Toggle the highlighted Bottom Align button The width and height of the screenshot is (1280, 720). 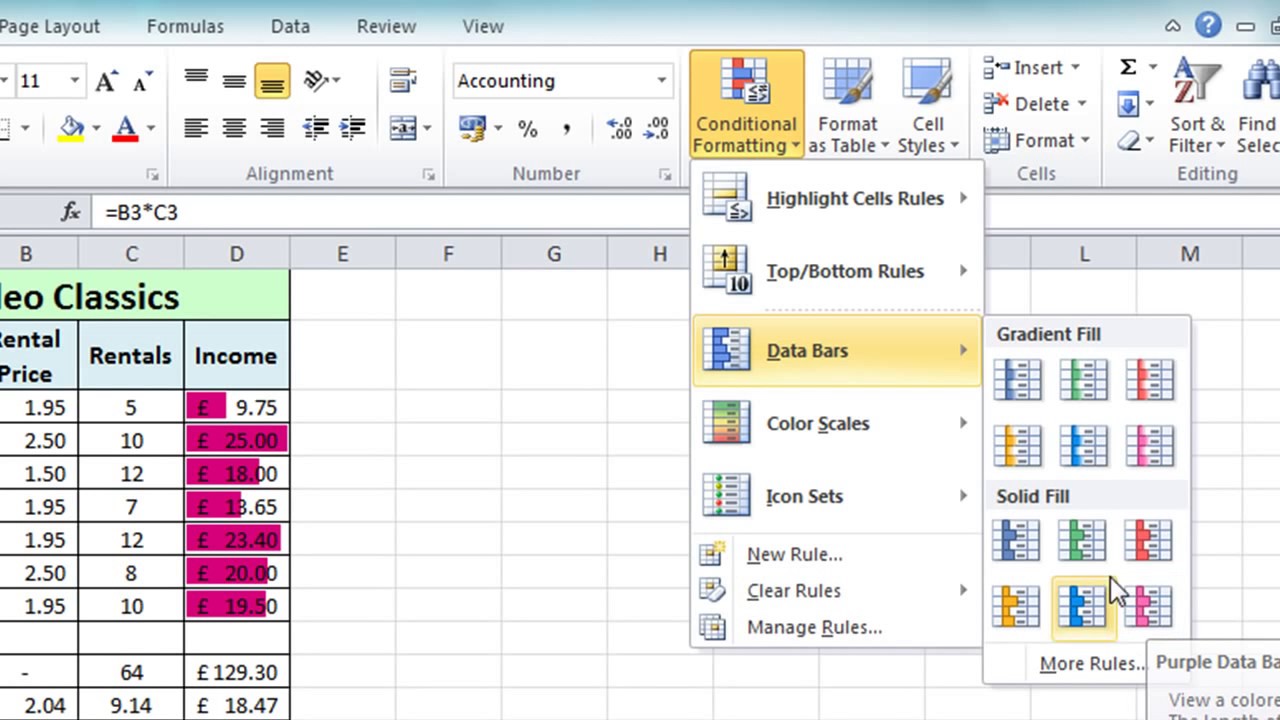tap(272, 81)
